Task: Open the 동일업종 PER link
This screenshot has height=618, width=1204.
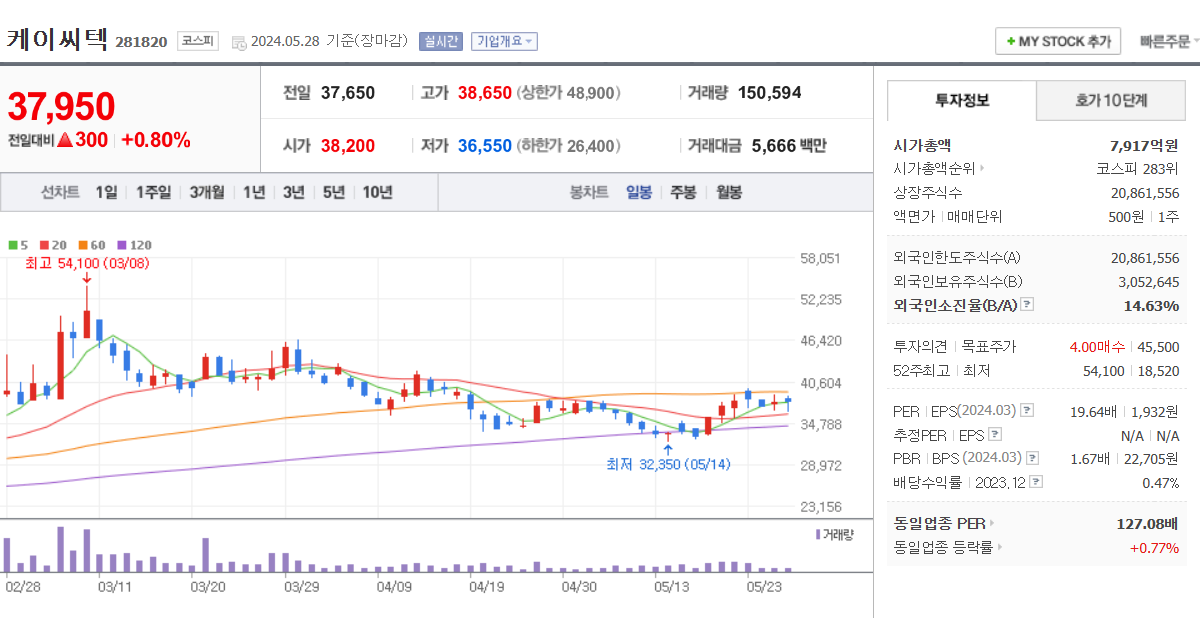Action: (944, 523)
